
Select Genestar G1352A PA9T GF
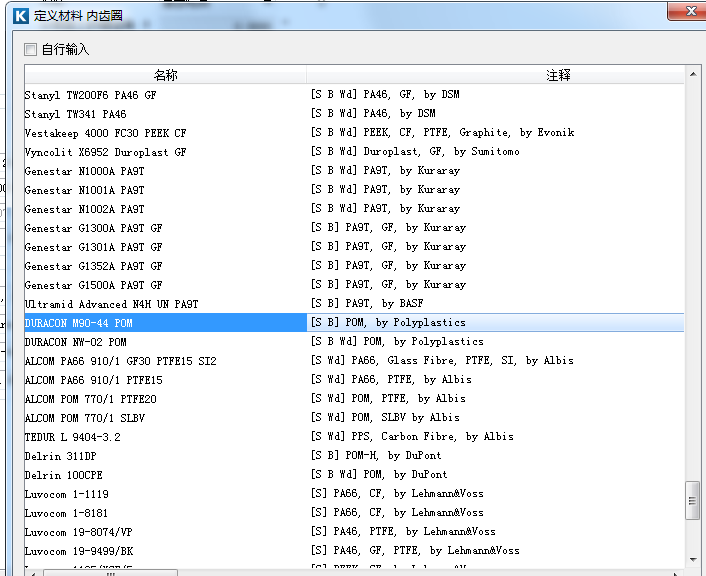point(94,266)
